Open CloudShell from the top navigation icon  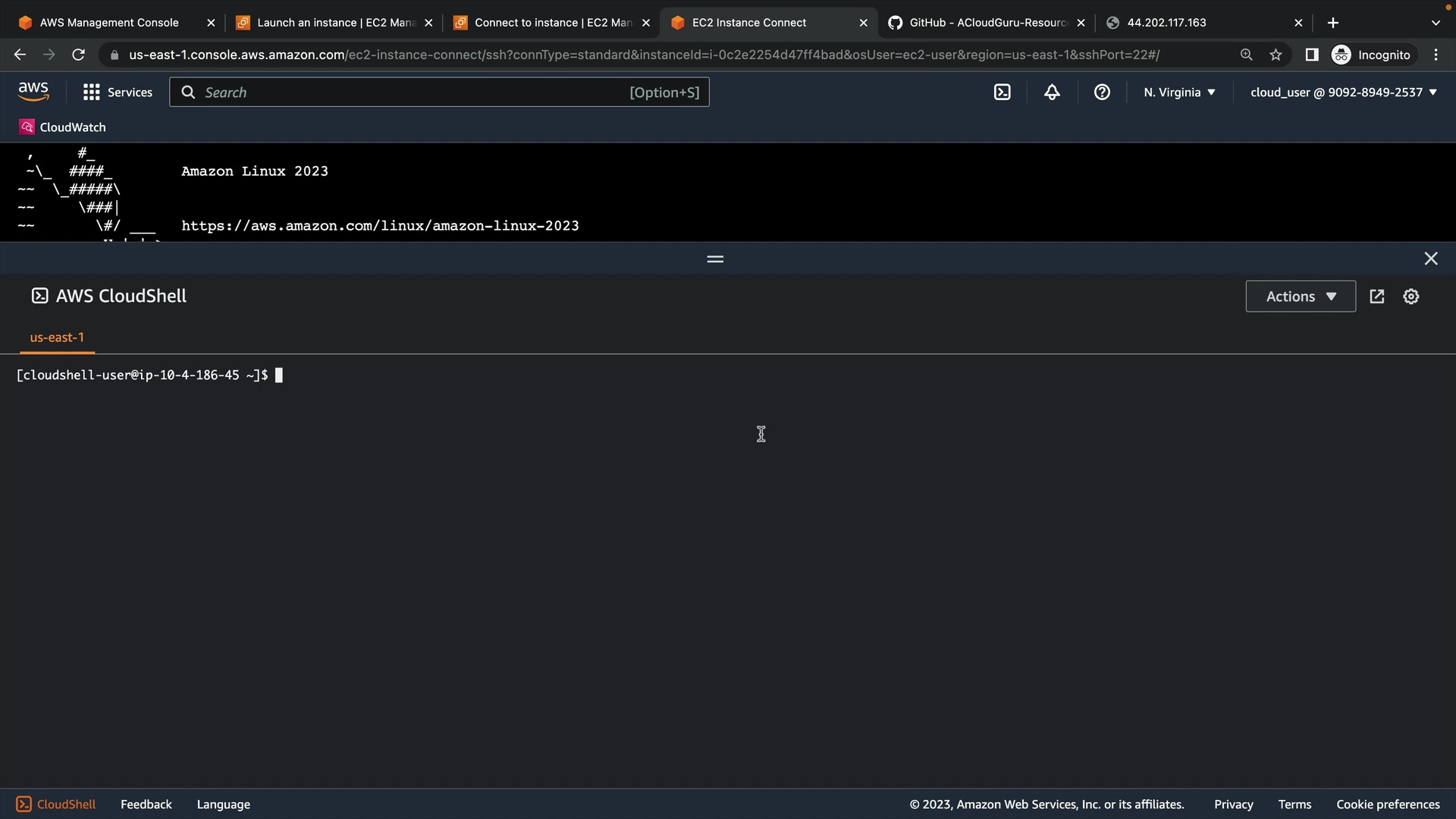[1002, 93]
